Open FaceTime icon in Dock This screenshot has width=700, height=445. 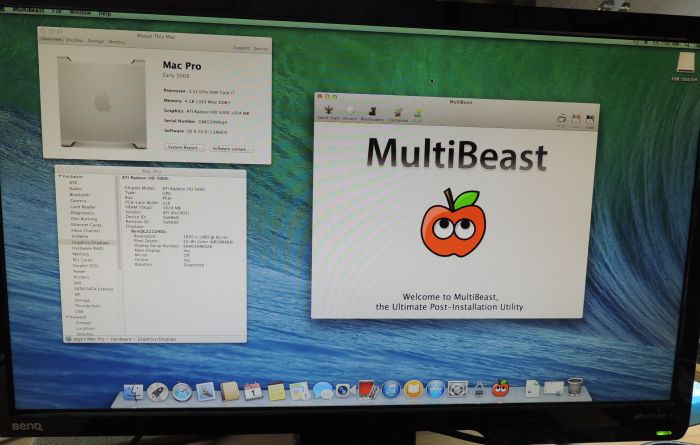click(345, 390)
